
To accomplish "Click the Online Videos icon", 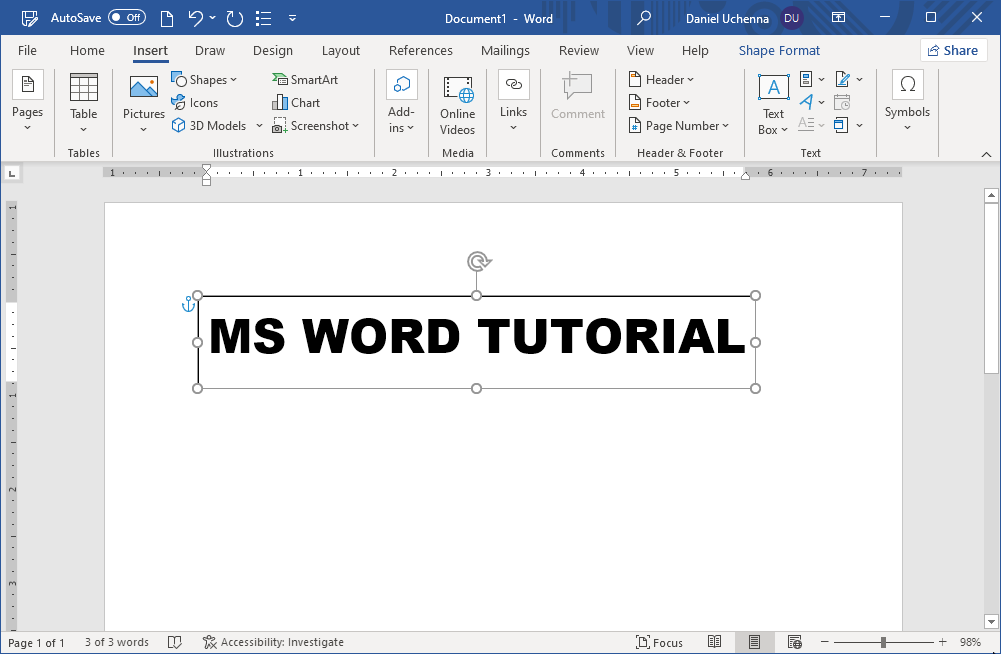I will click(x=458, y=90).
